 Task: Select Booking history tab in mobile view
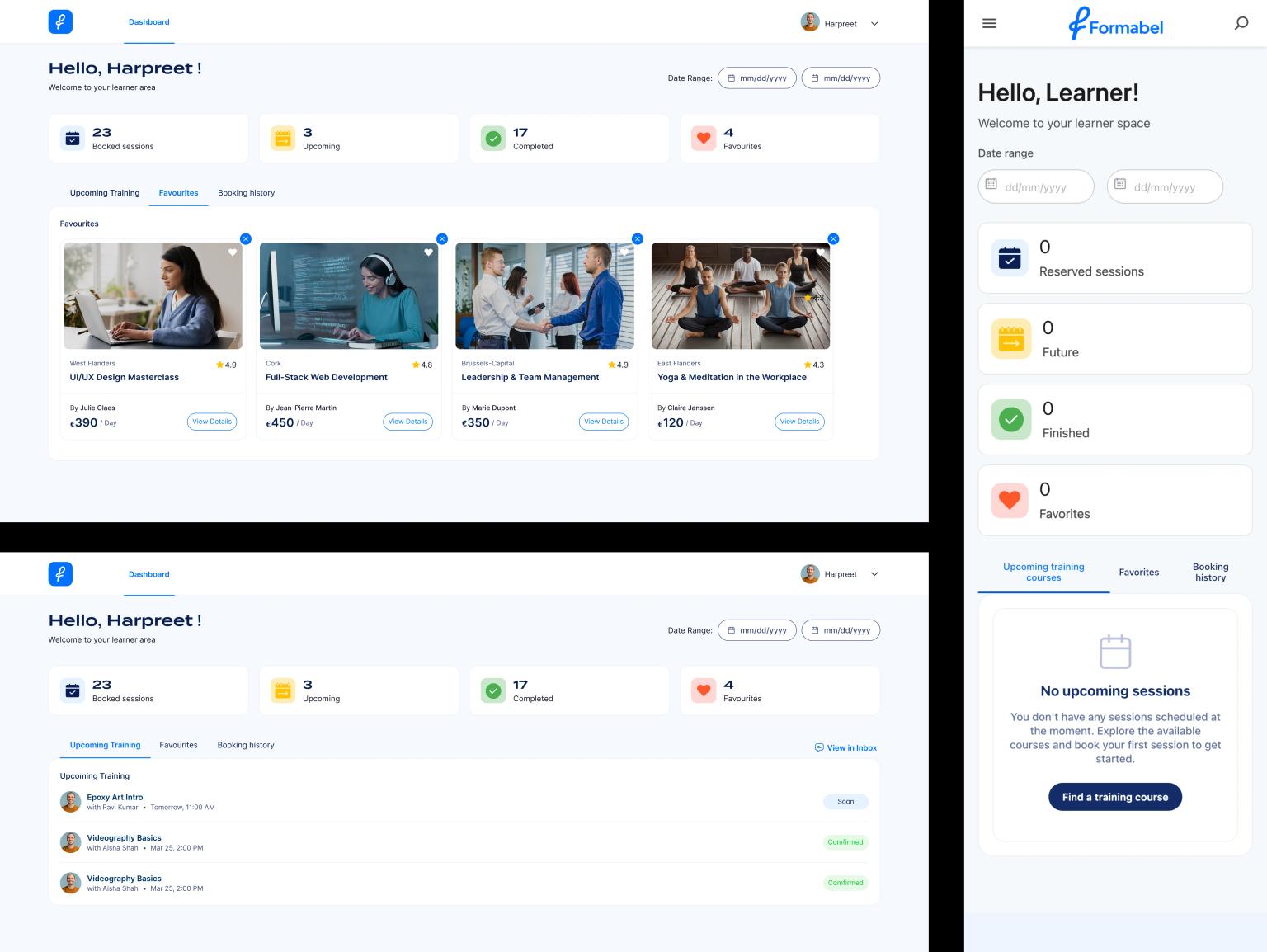click(x=1210, y=573)
